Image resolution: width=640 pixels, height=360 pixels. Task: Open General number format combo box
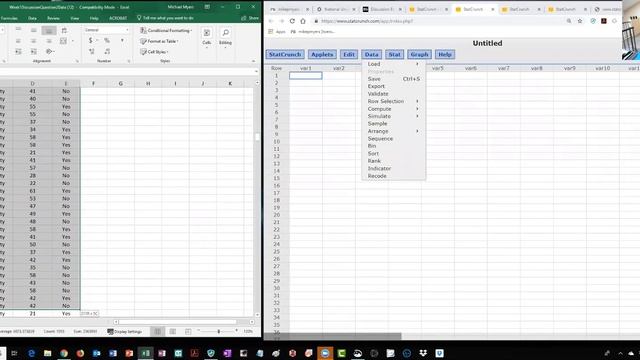[107, 30]
